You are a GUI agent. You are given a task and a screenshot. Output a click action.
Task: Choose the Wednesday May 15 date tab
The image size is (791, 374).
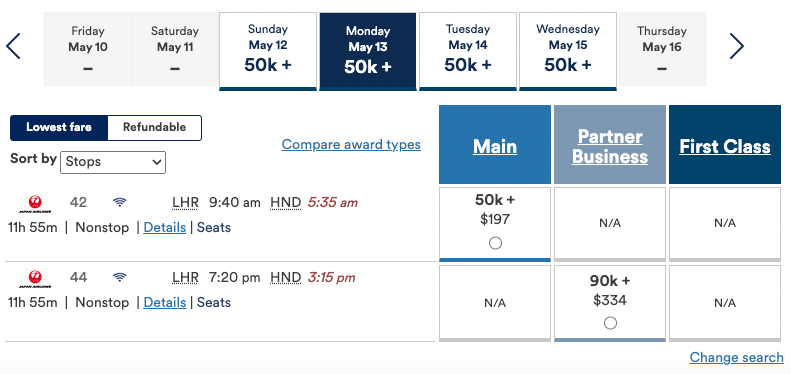(568, 51)
